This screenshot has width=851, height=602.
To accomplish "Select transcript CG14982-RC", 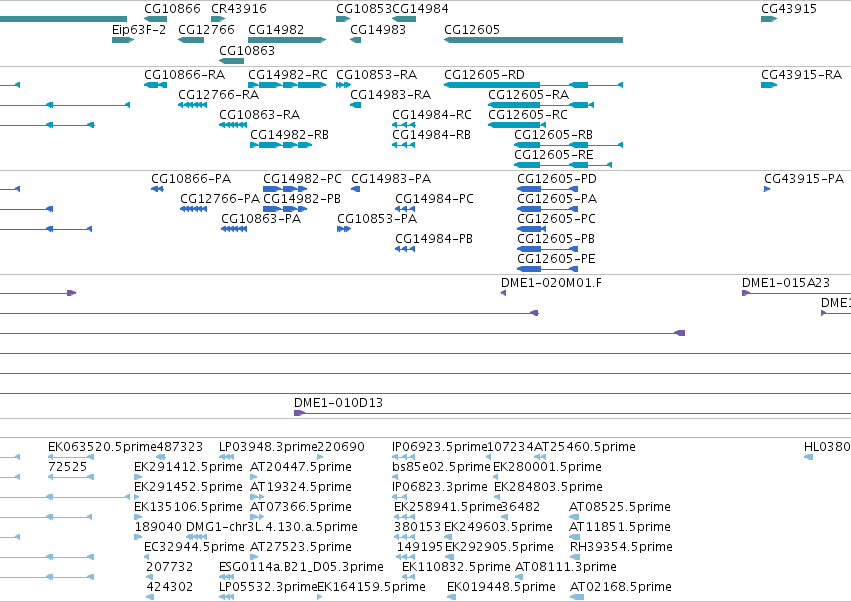I will (288, 74).
